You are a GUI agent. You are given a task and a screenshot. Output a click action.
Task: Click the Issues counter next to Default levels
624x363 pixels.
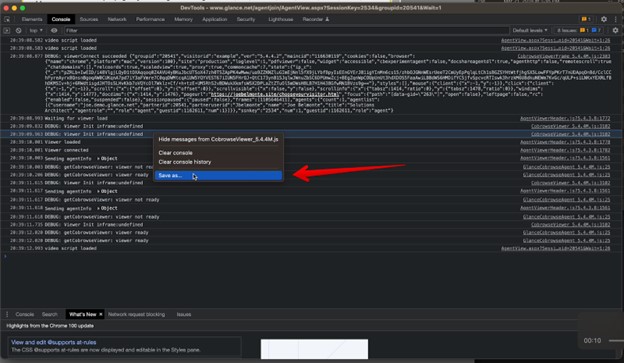tap(579, 30)
